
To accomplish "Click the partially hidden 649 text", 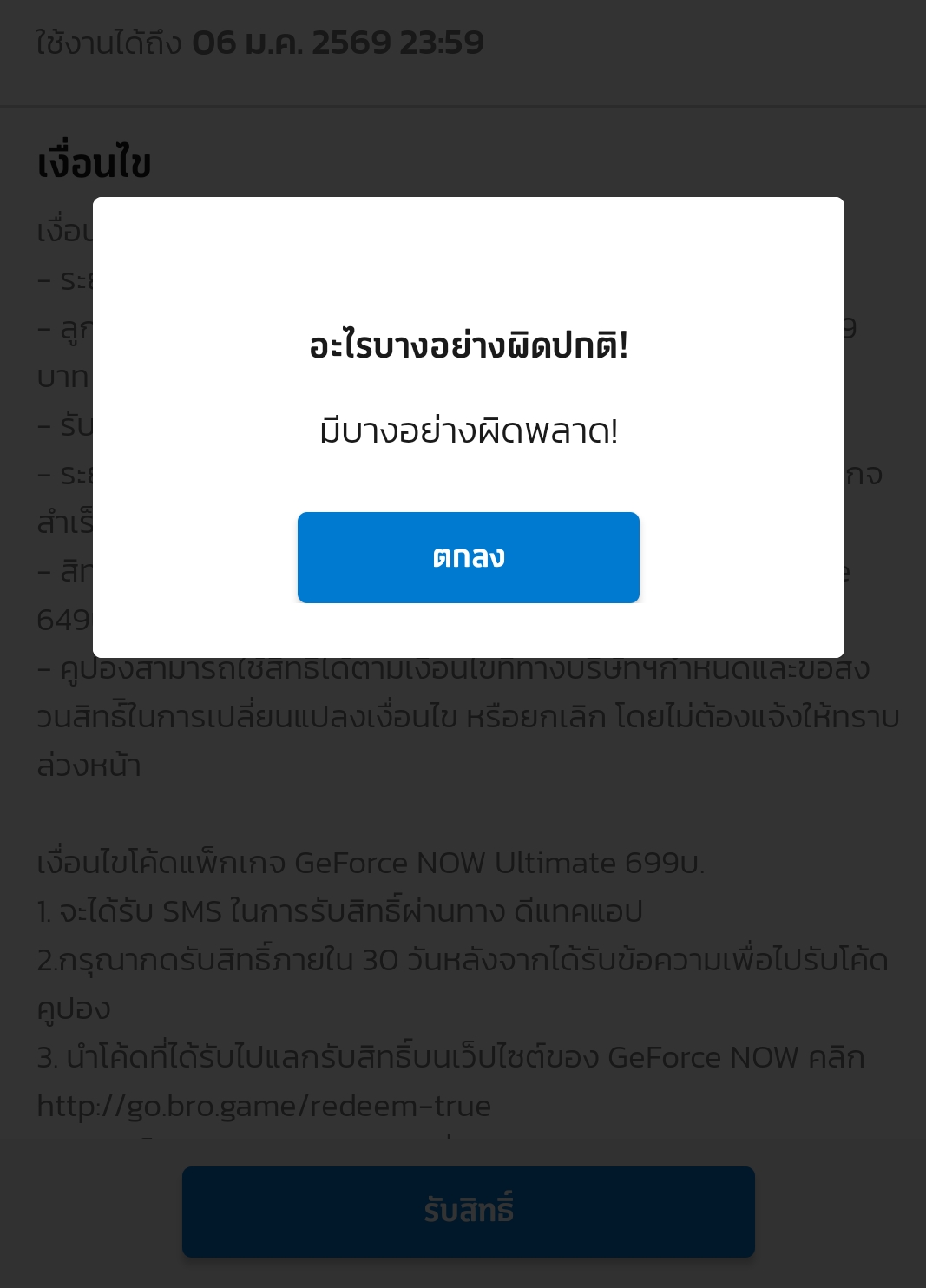I will [63, 620].
